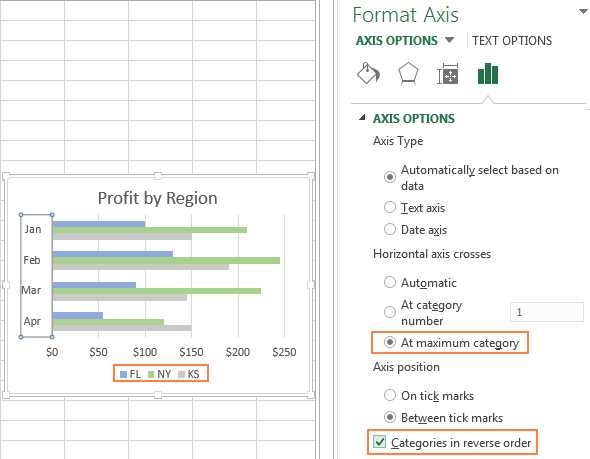Click the $200 axis value
The width and height of the screenshot is (590, 459).
pos(237,352)
